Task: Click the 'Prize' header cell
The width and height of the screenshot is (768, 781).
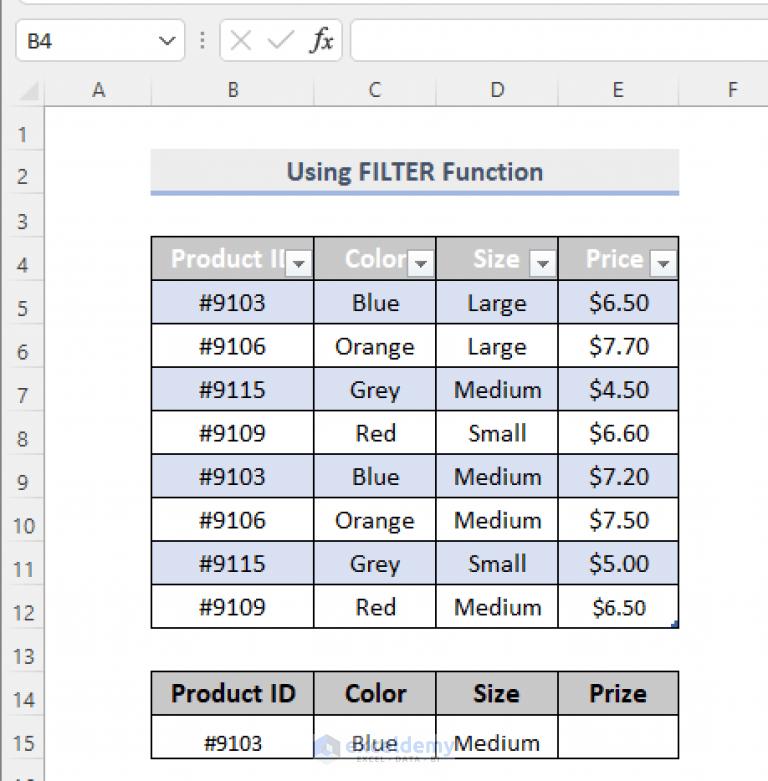Action: [618, 693]
